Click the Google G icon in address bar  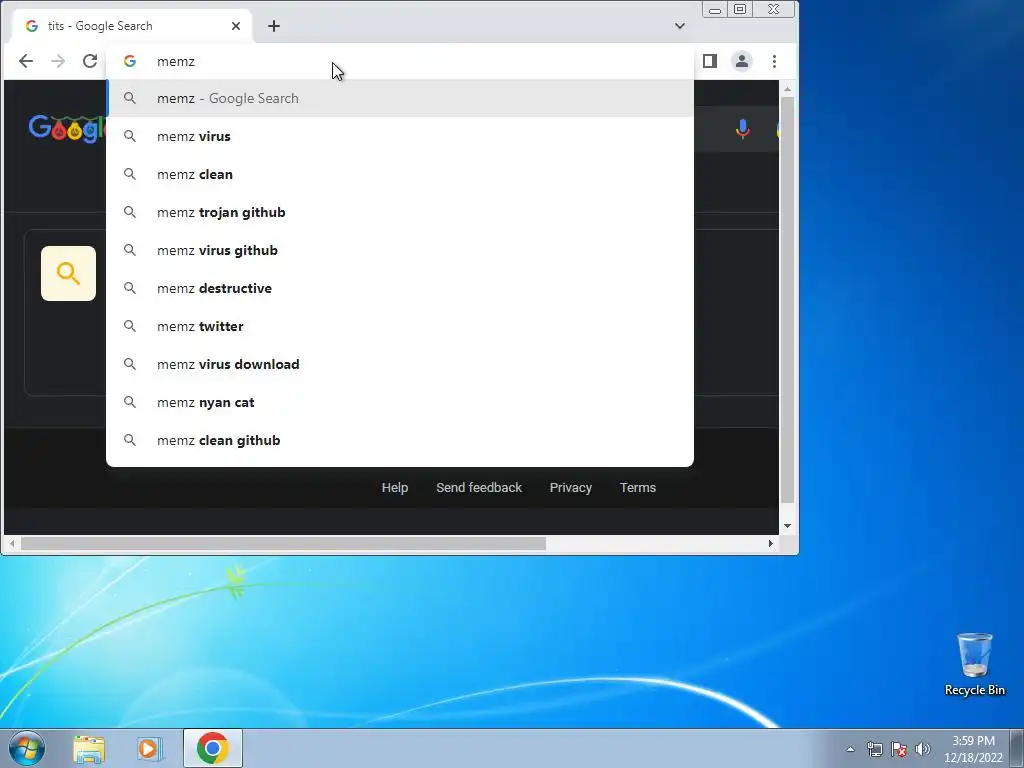(130, 61)
